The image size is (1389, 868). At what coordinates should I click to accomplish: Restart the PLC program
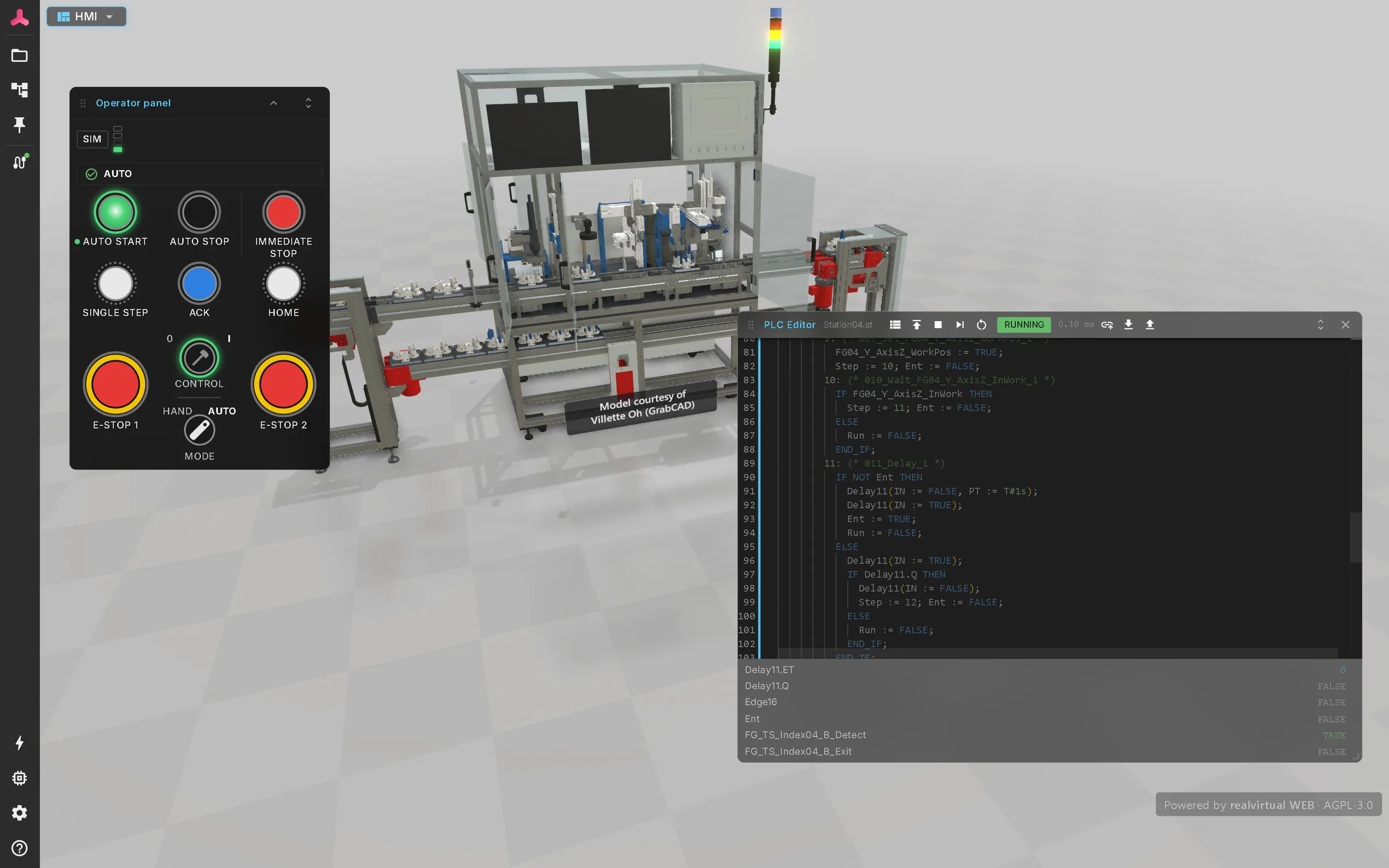982,325
